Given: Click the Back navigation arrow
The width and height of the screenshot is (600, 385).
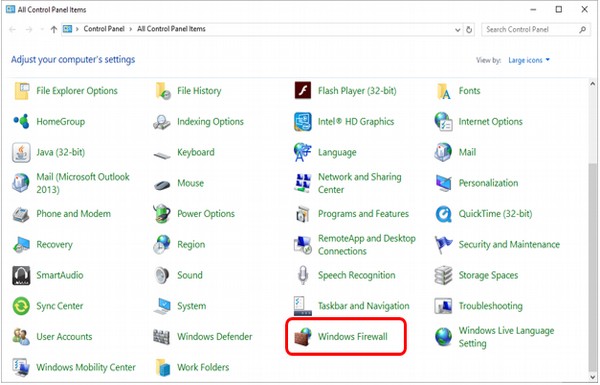Looking at the screenshot, I should click(x=12, y=29).
